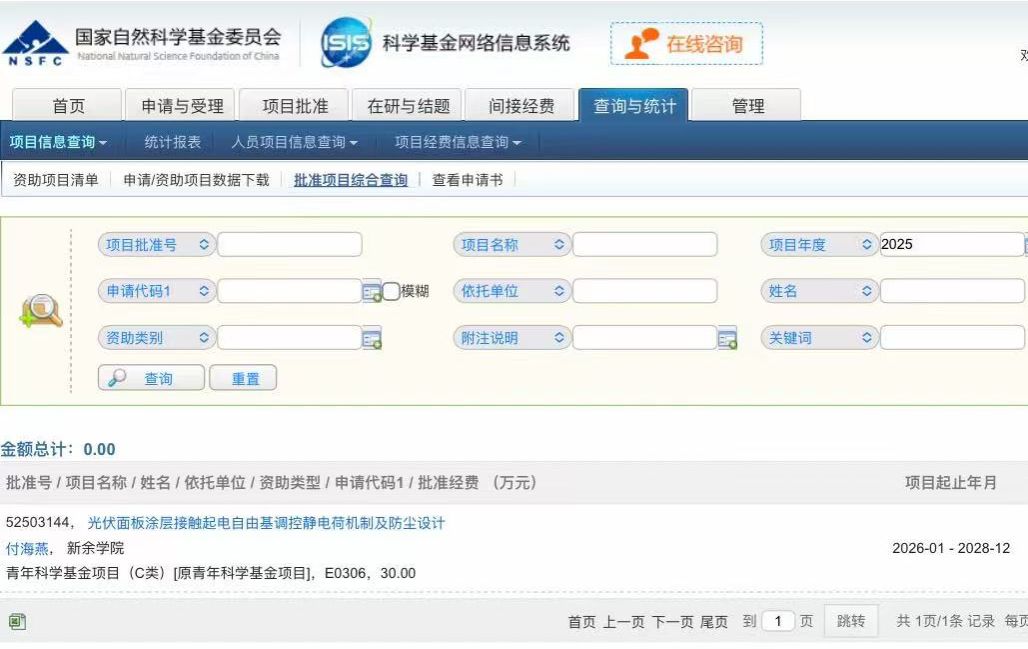Open the 光伏面板涂层 project title link
The height and width of the screenshot is (649, 1028).
pyautogui.click(x=266, y=523)
